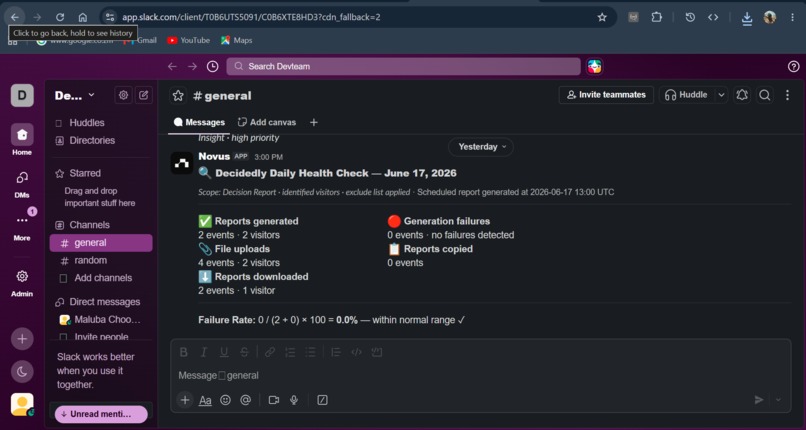This screenshot has height=430, width=806.
Task: Toggle blockquote formatting in composer
Action: click(336, 352)
